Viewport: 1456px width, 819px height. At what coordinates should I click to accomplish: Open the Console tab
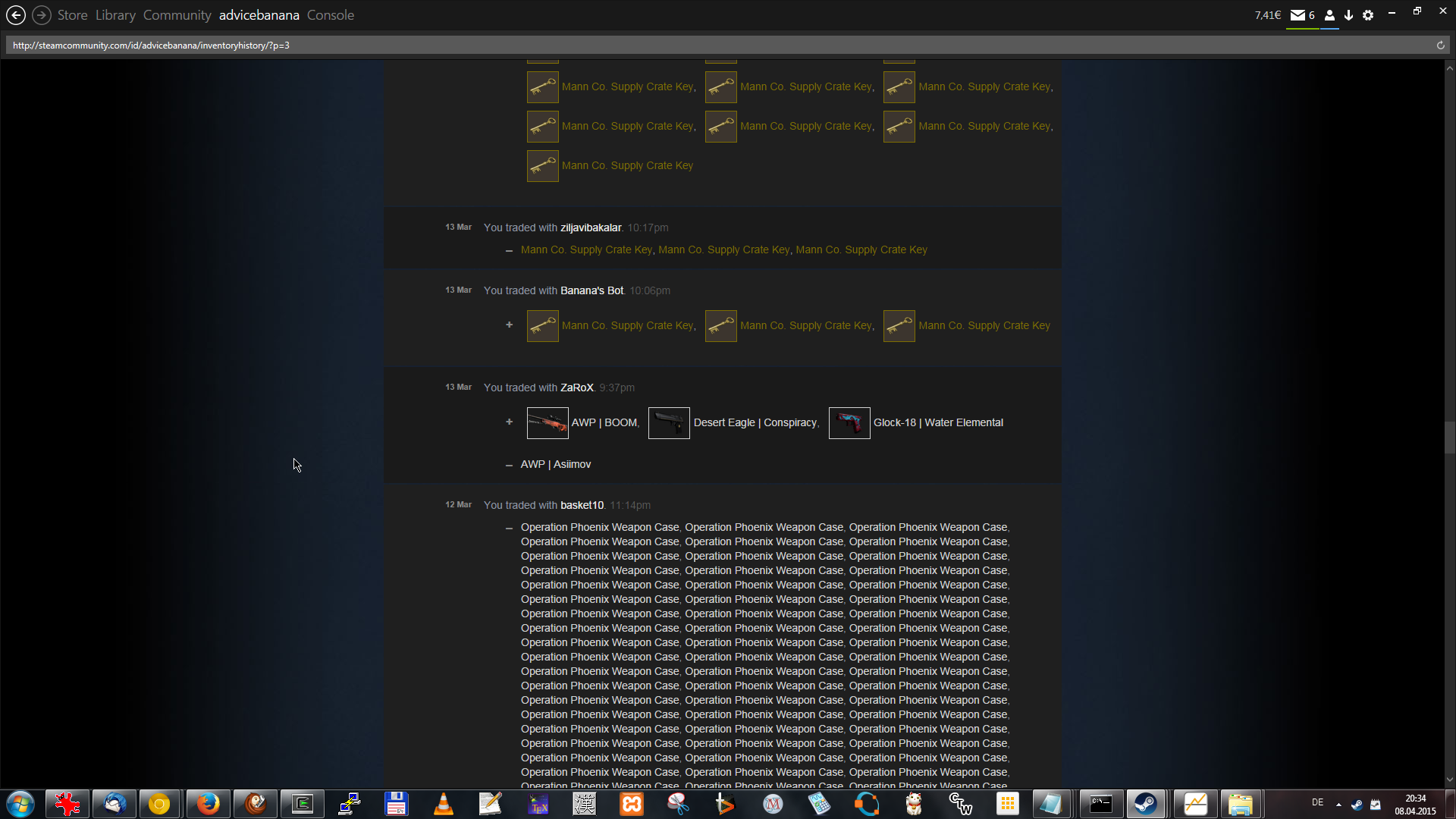pos(330,15)
